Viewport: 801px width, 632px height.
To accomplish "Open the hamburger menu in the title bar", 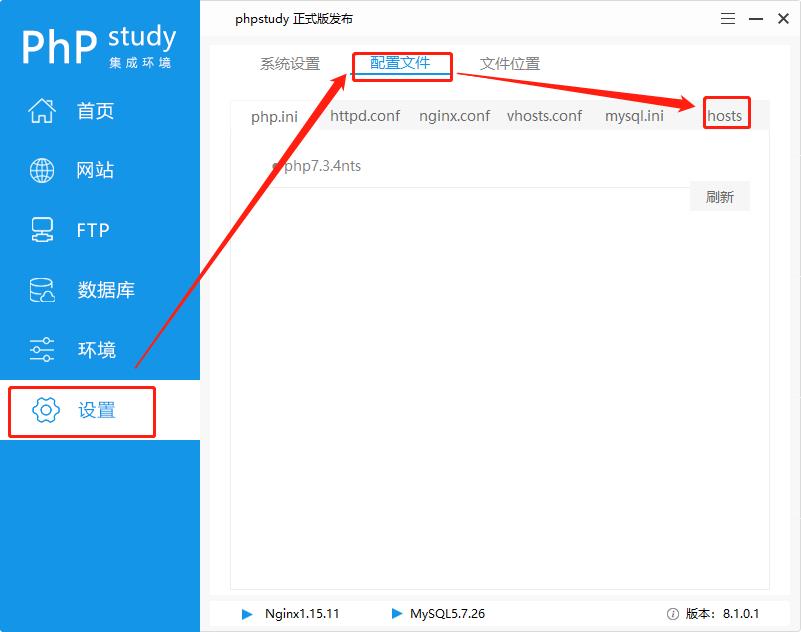I will click(x=728, y=19).
